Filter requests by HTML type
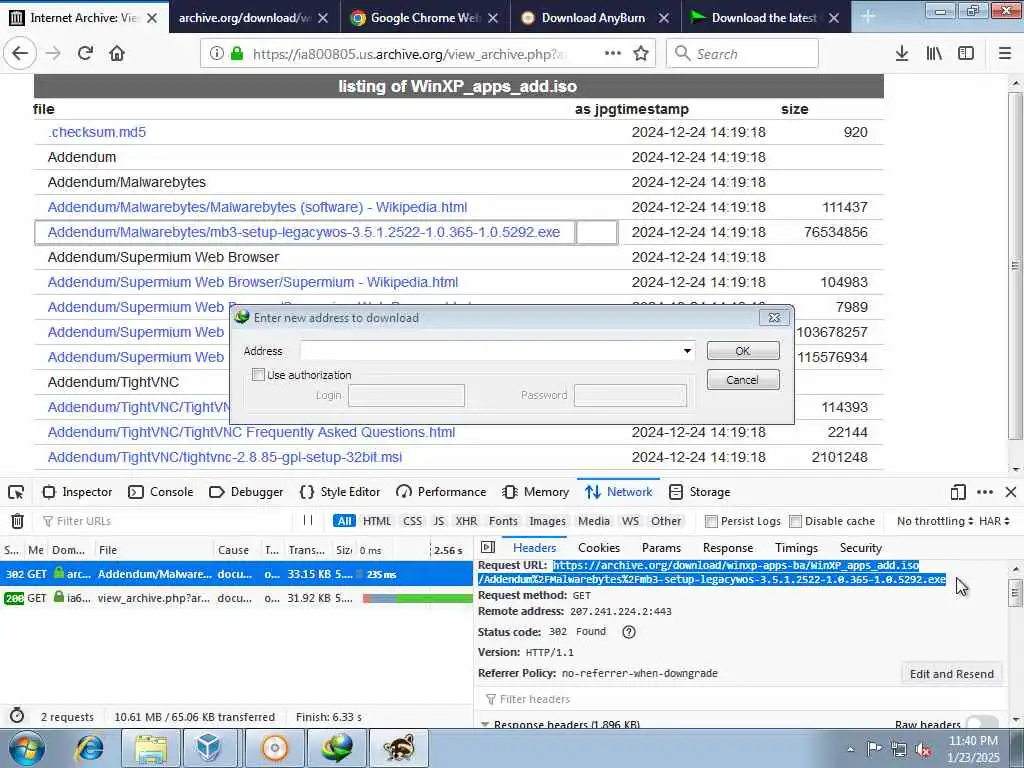This screenshot has height=768, width=1024. (377, 521)
